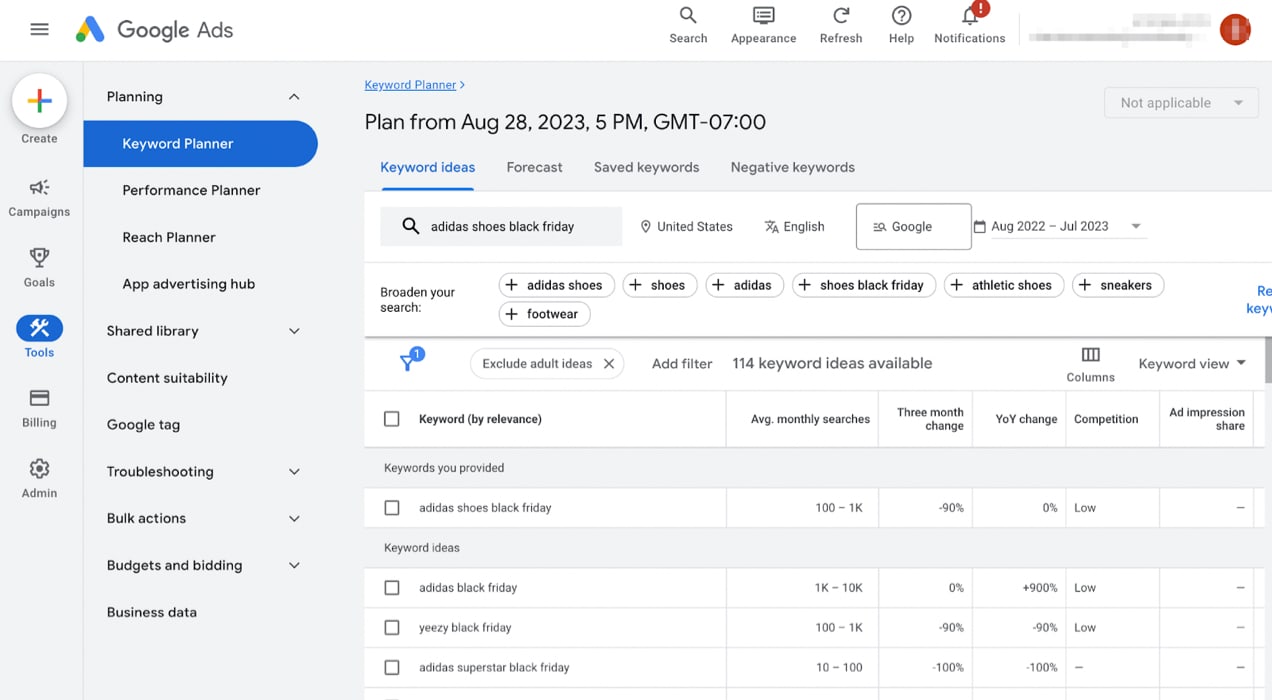Open the Keyword view dropdown

[1192, 364]
